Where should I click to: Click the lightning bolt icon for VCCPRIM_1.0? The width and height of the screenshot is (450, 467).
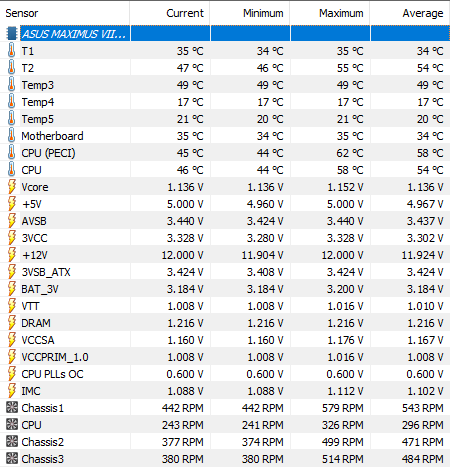[12, 357]
